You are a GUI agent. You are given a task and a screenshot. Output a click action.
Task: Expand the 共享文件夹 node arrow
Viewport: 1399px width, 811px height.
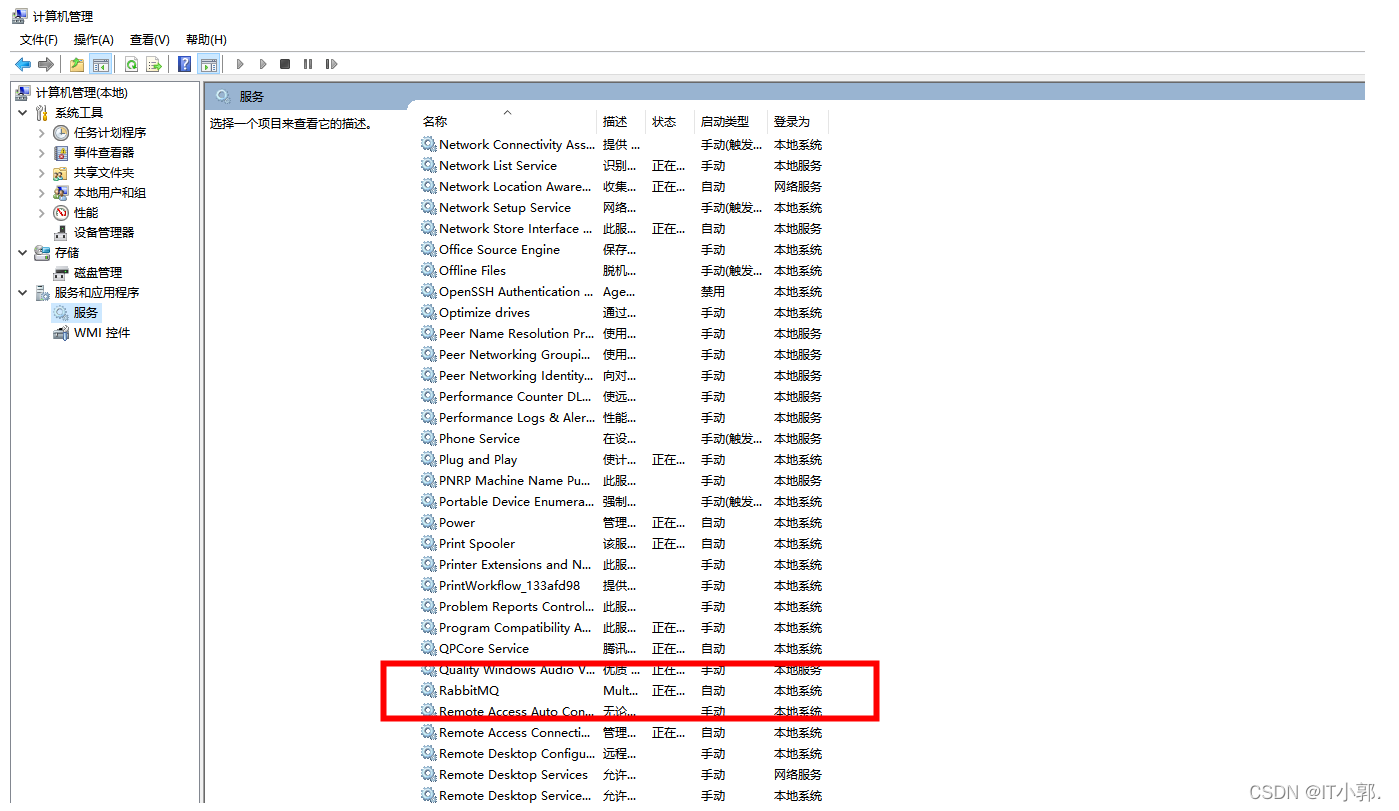[x=41, y=173]
